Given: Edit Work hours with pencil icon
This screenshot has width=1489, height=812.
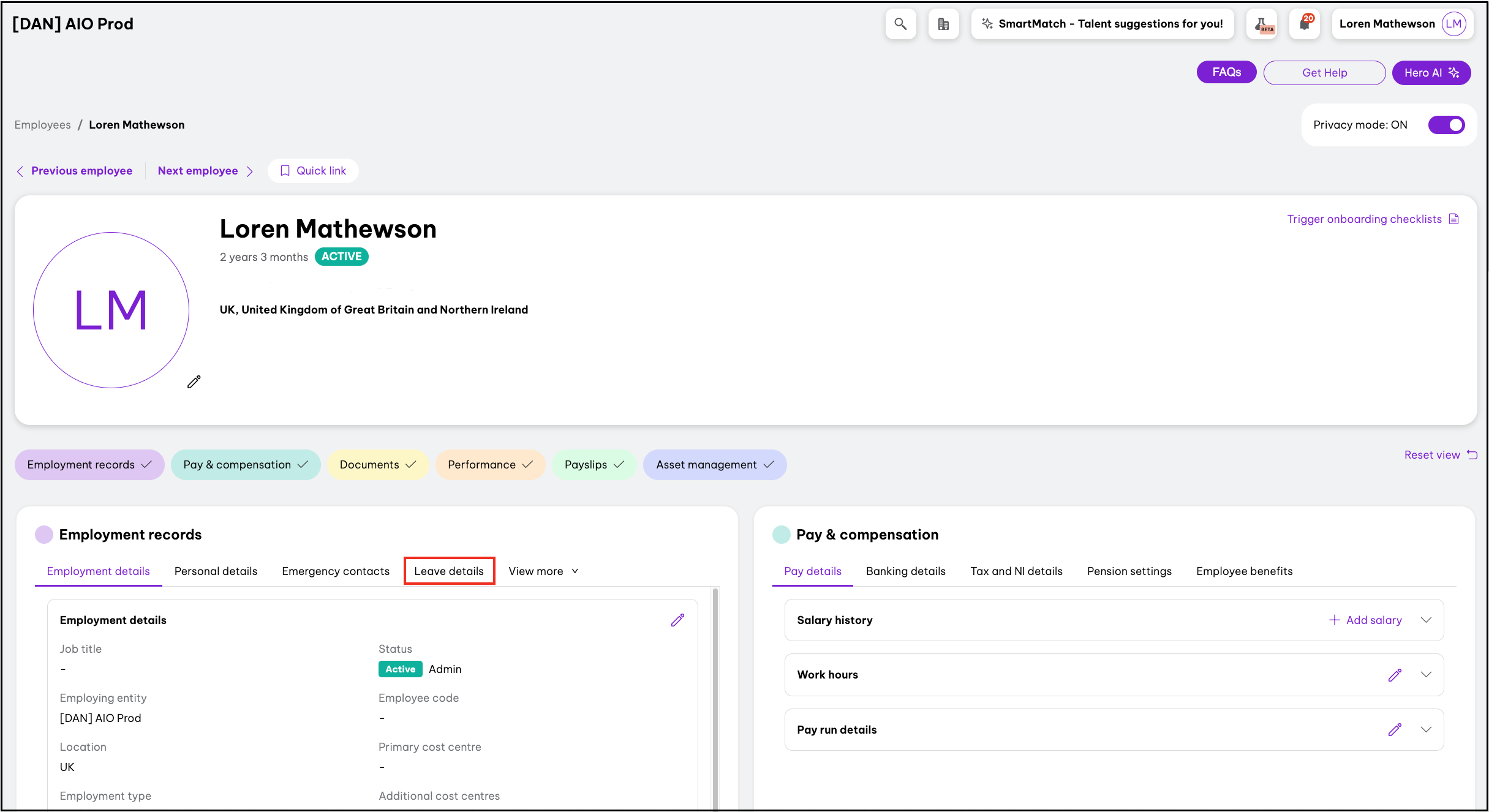Looking at the screenshot, I should coord(1395,675).
